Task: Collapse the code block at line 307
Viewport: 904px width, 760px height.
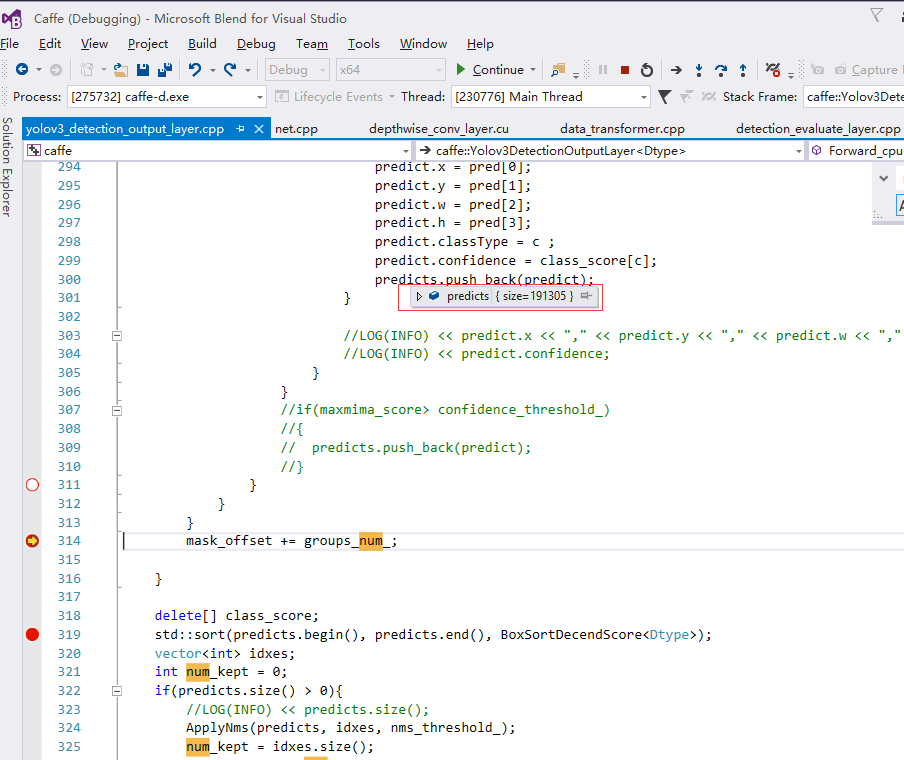Action: pyautogui.click(x=116, y=411)
